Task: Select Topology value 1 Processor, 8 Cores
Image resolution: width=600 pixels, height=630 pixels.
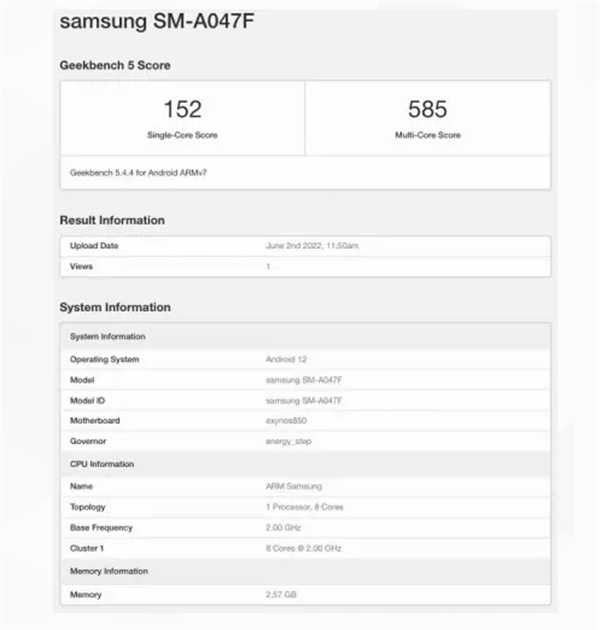Action: point(304,507)
